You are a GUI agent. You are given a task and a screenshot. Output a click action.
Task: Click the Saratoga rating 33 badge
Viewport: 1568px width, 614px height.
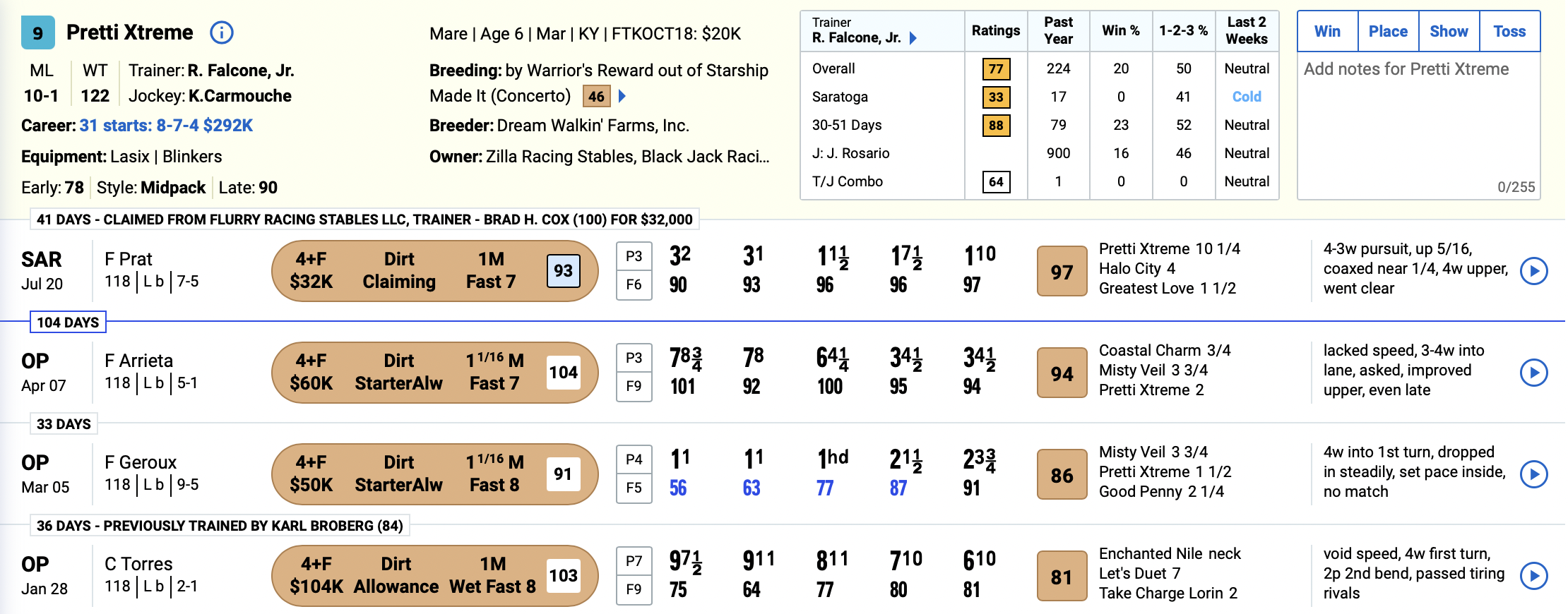tap(996, 97)
